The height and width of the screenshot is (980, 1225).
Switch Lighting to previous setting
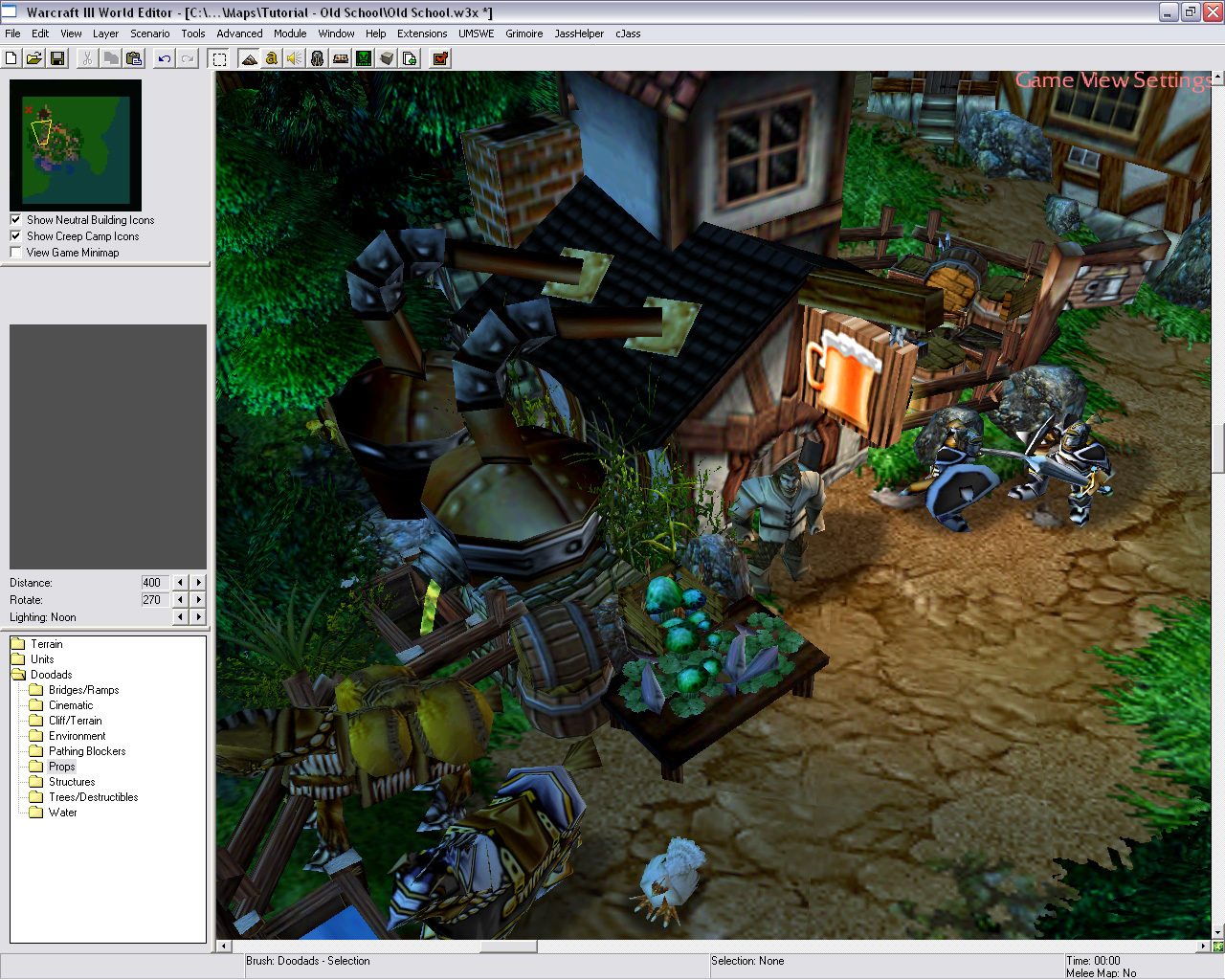pos(180,617)
